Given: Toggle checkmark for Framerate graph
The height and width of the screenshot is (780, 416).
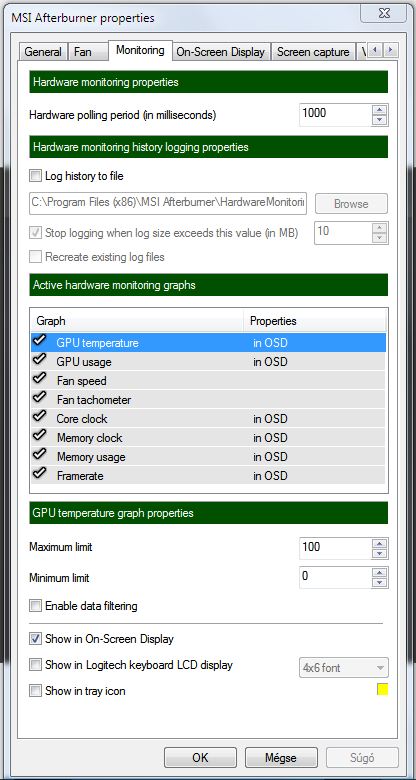Looking at the screenshot, I should tap(39, 474).
